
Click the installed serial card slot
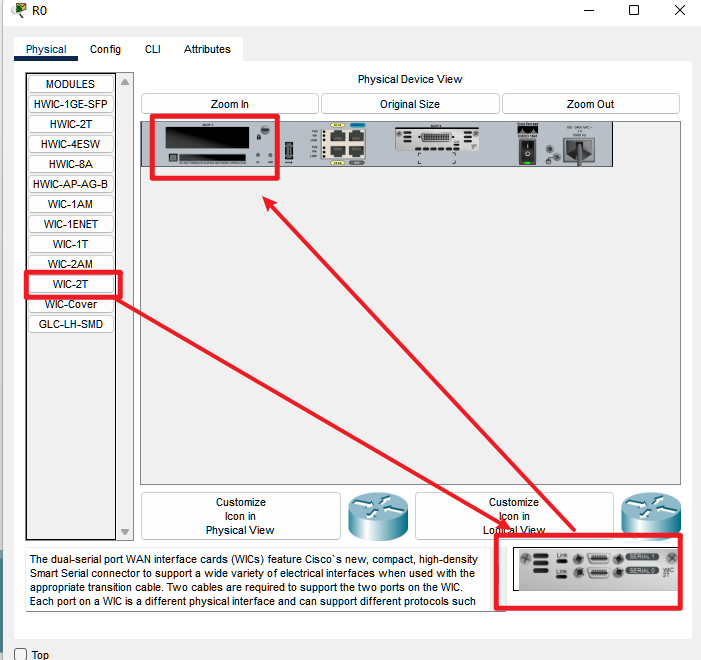click(437, 139)
